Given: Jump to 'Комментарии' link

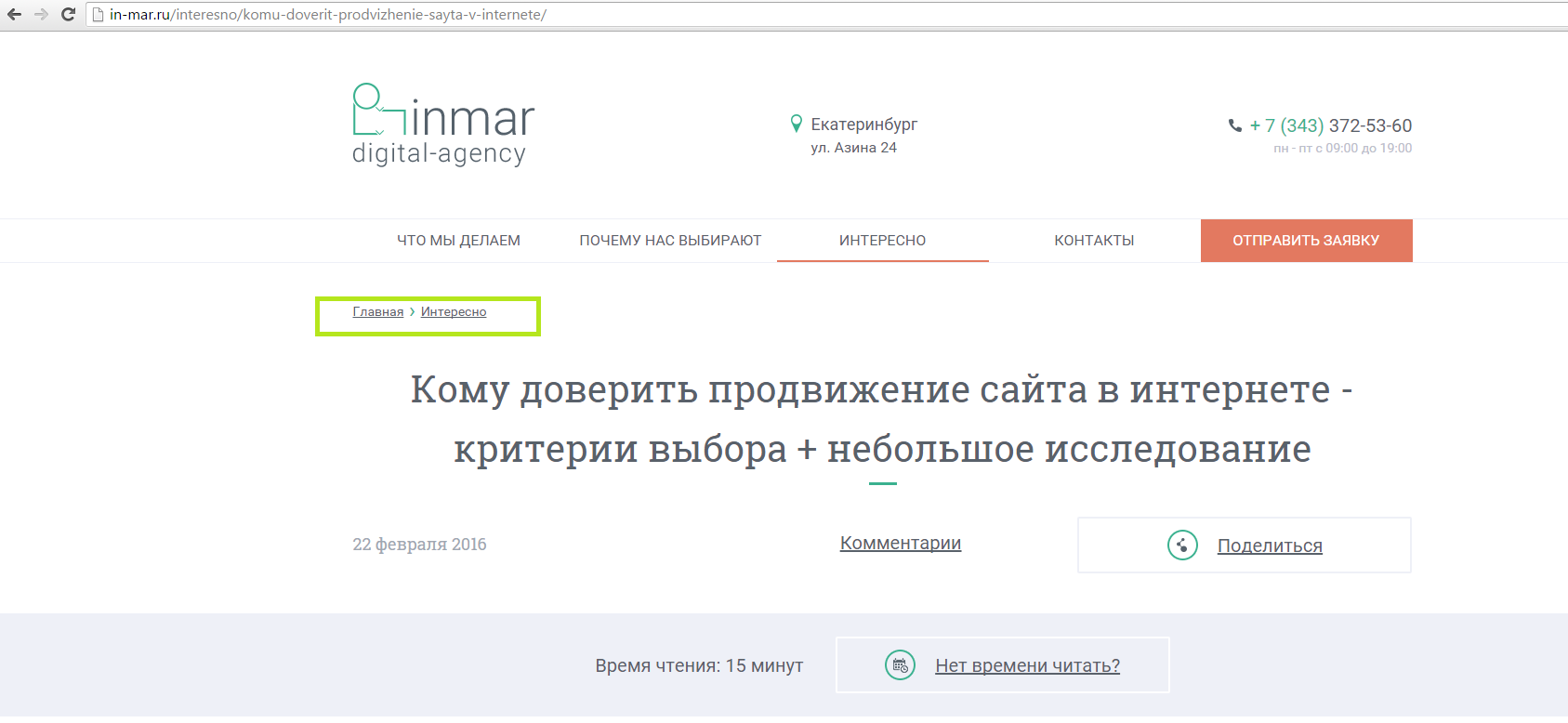Looking at the screenshot, I should coord(901,544).
